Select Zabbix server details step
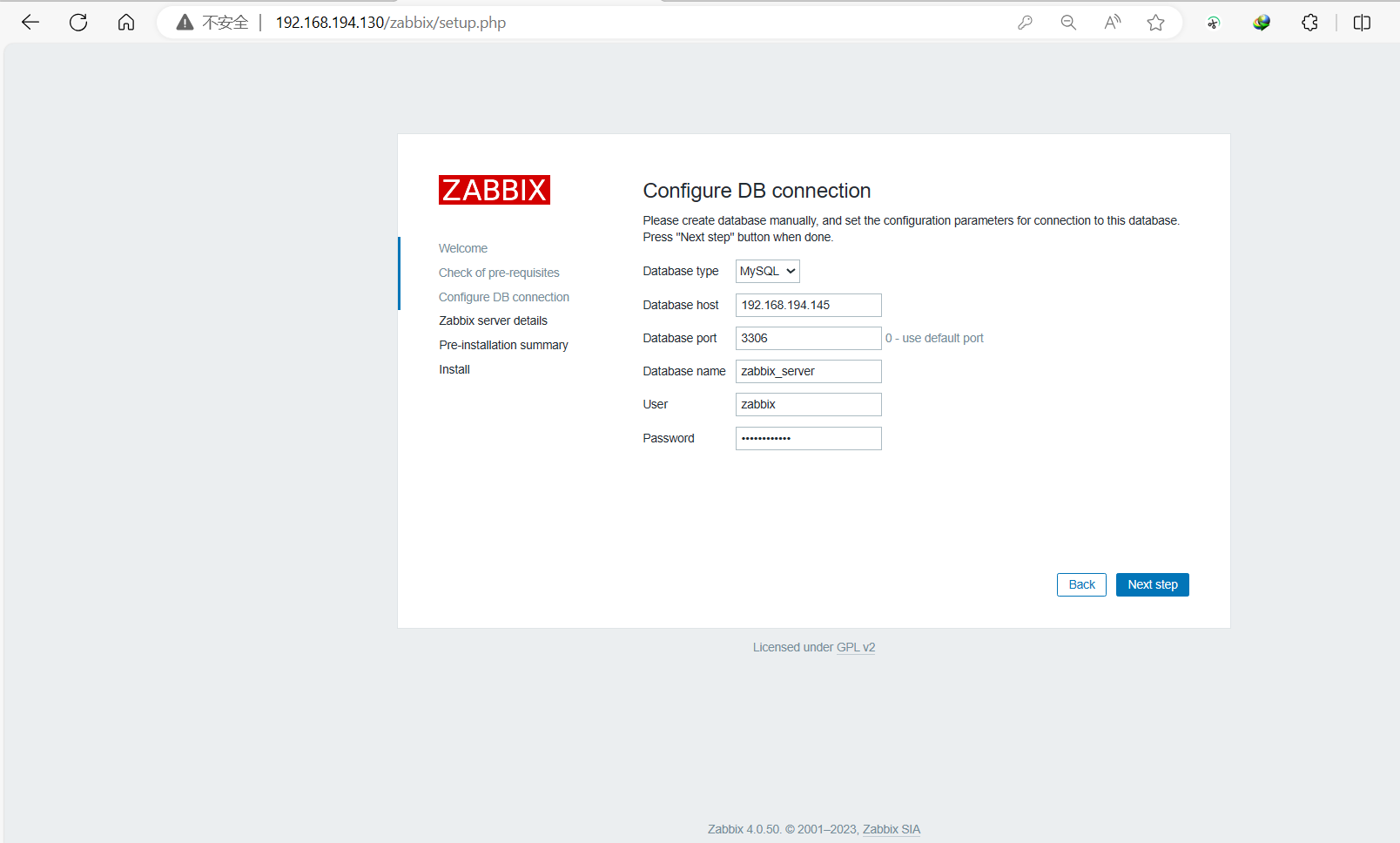This screenshot has height=843, width=1400. point(493,320)
